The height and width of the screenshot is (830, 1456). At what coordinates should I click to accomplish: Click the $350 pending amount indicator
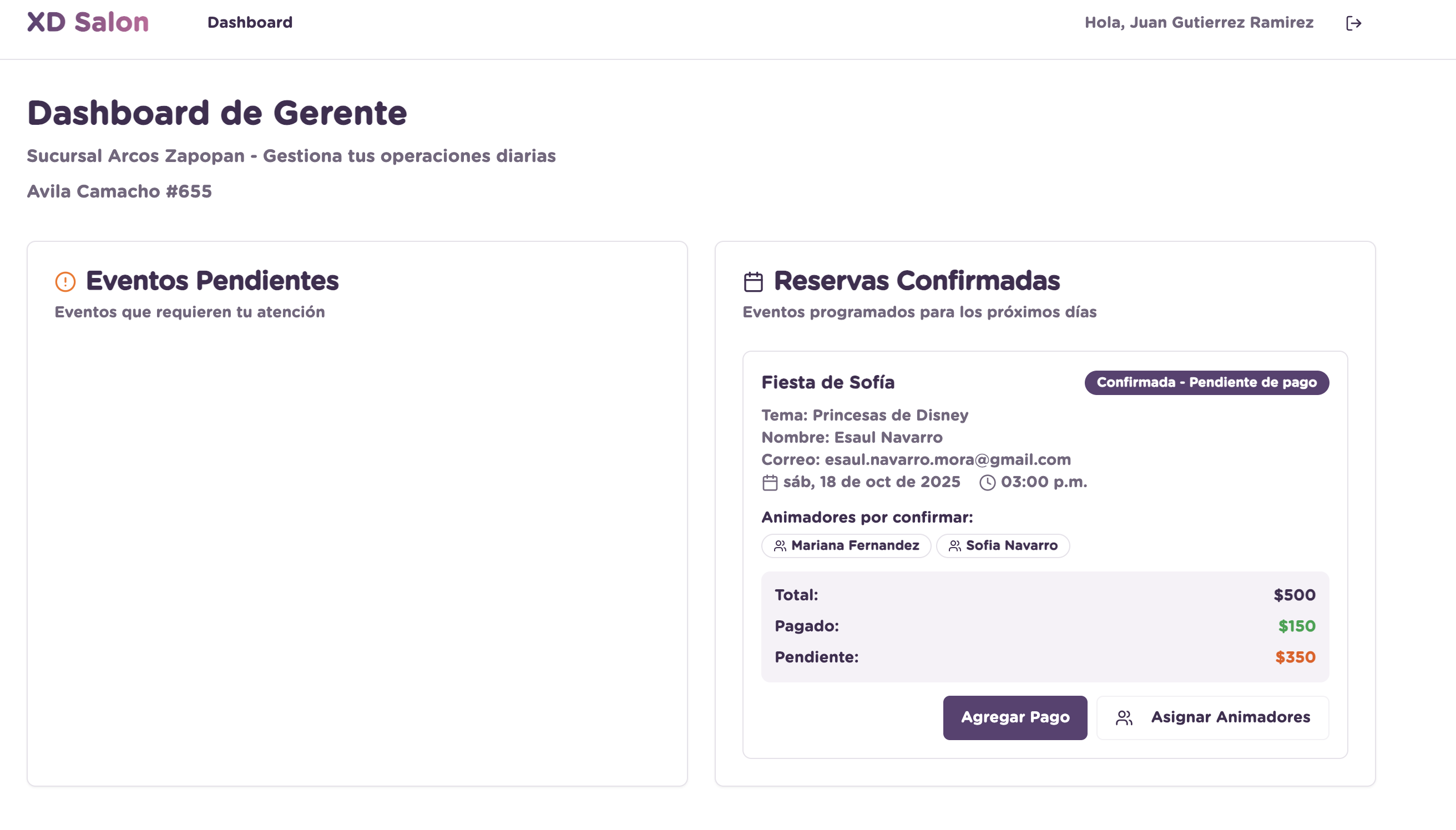tap(1295, 657)
